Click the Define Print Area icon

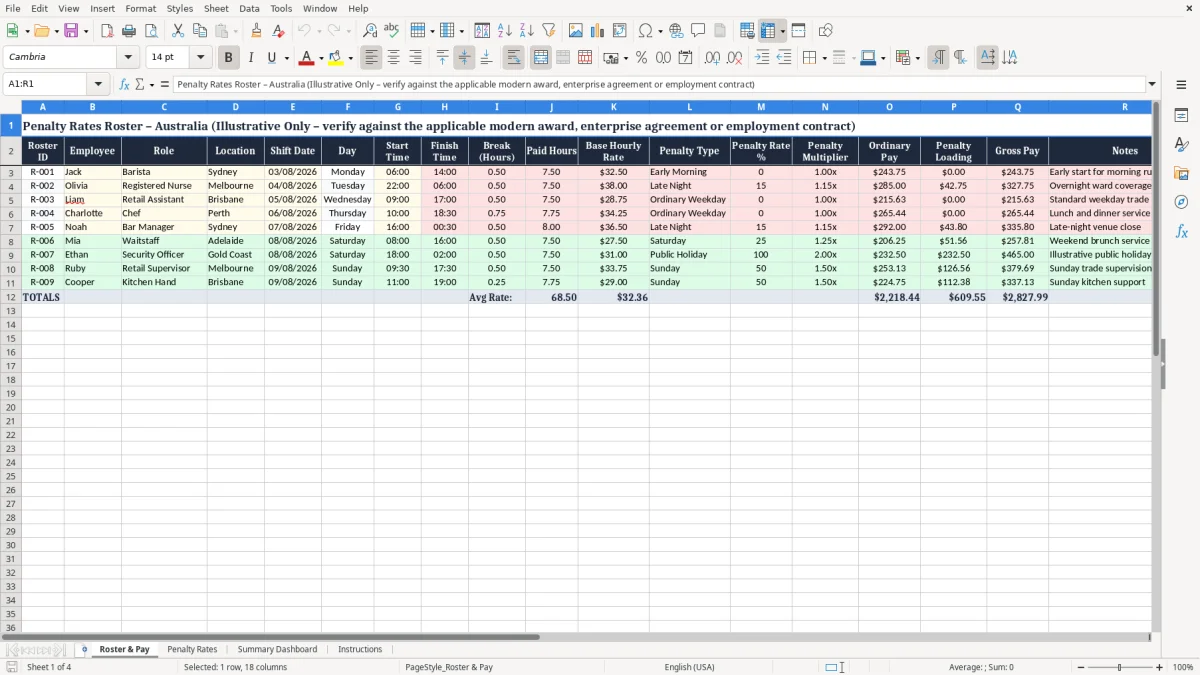click(x=747, y=31)
